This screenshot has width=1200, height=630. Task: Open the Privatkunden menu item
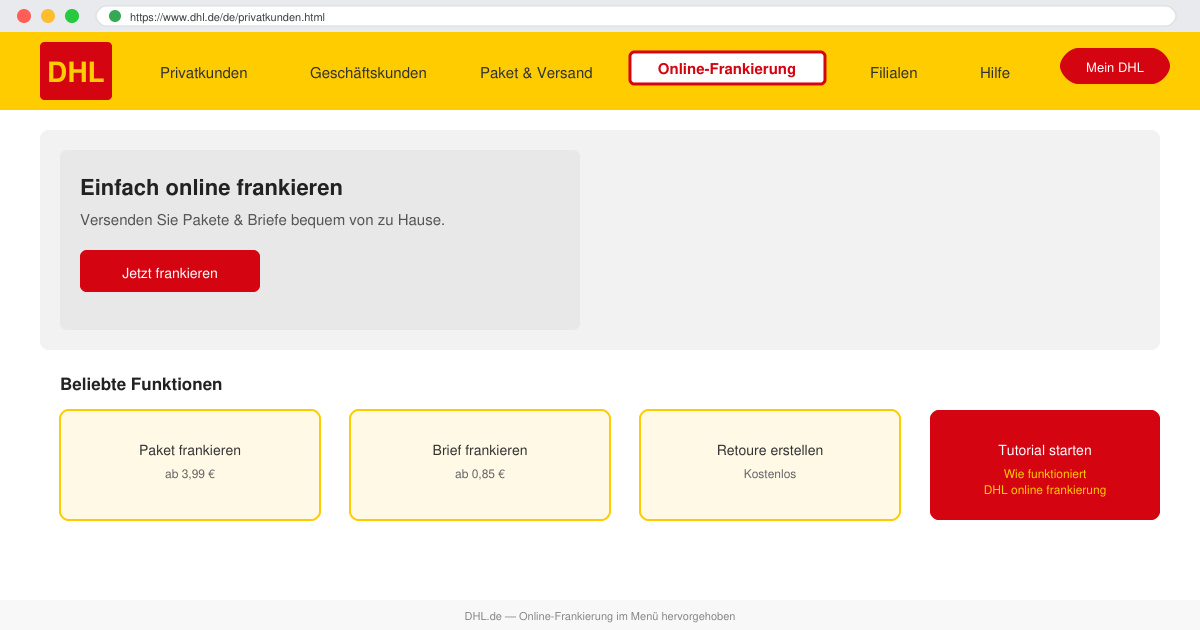point(204,73)
